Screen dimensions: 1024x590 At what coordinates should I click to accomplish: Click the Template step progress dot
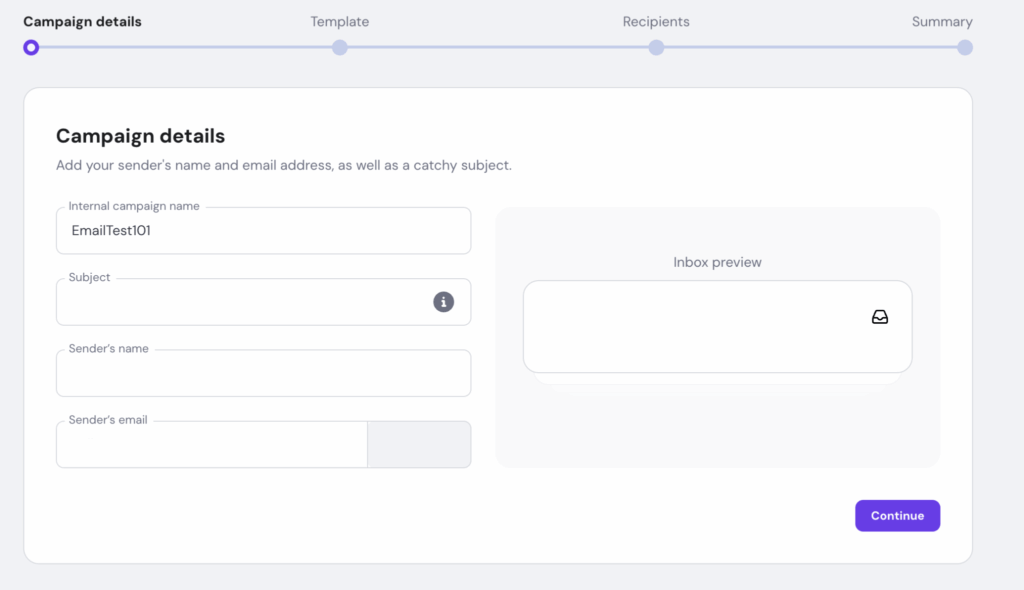[339, 47]
